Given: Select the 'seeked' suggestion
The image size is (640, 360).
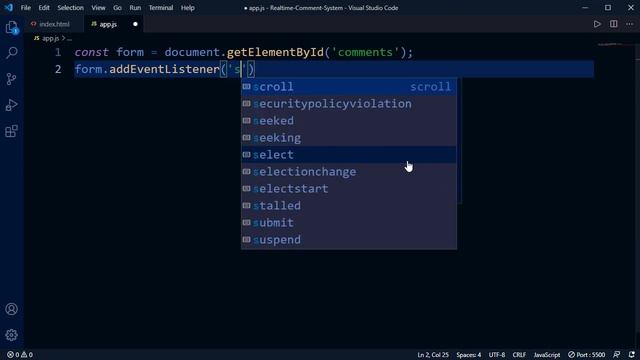Looking at the screenshot, I should [349, 121].
